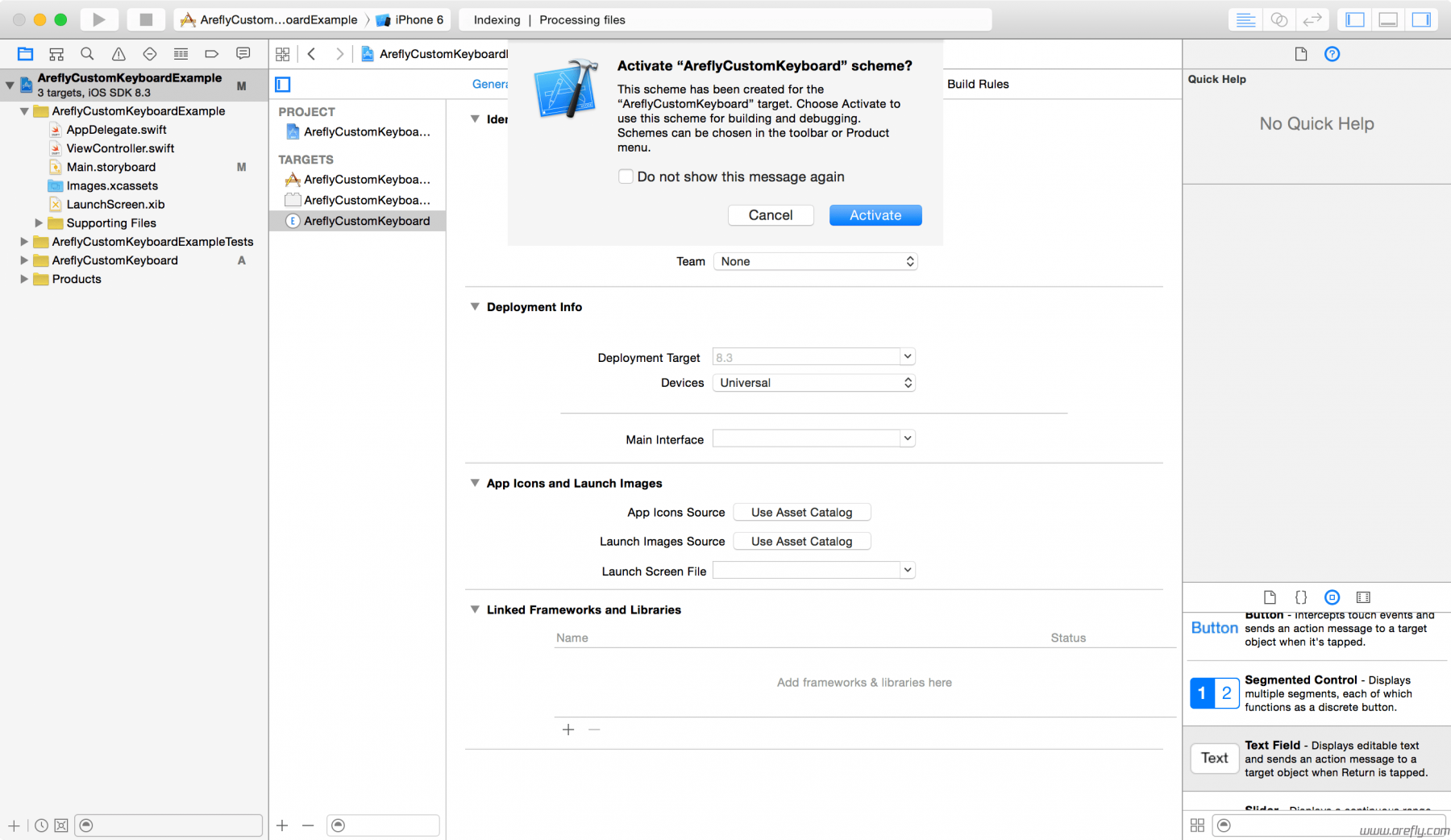This screenshot has width=1451, height=840.
Task: Show the File inspector
Action: (x=1300, y=54)
